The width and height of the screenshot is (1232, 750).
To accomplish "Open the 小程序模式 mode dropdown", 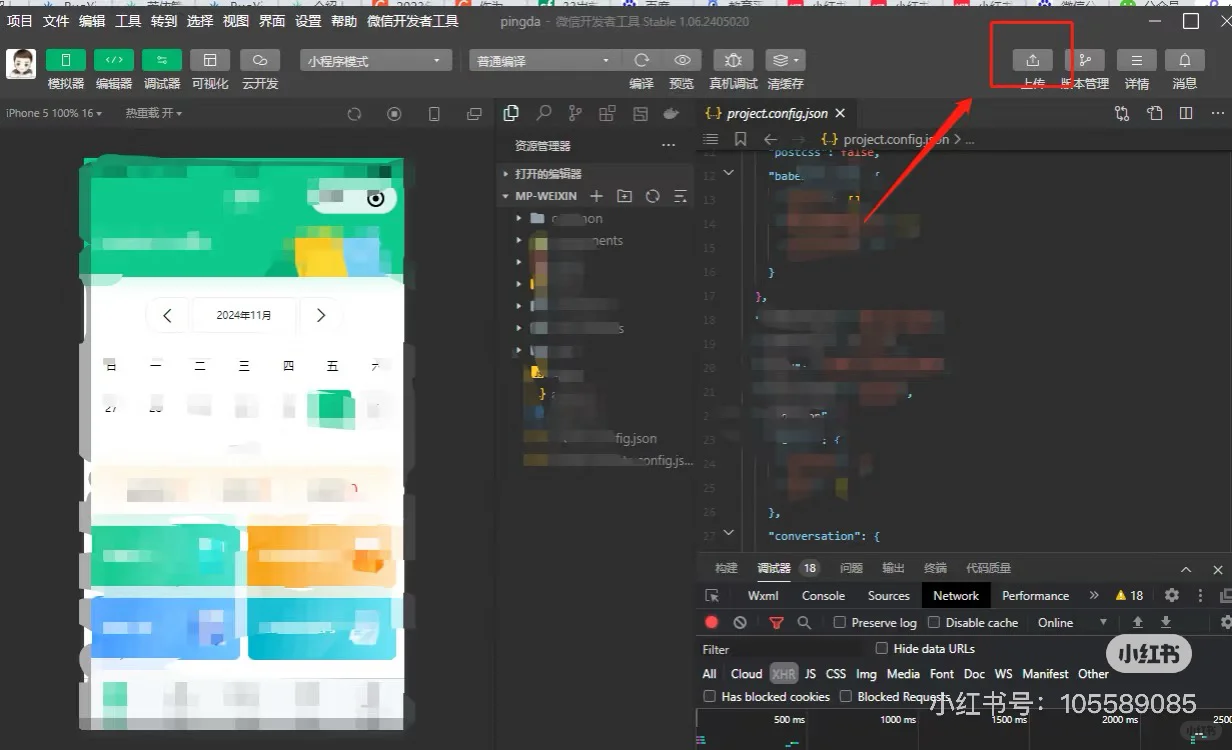I will pos(375,61).
